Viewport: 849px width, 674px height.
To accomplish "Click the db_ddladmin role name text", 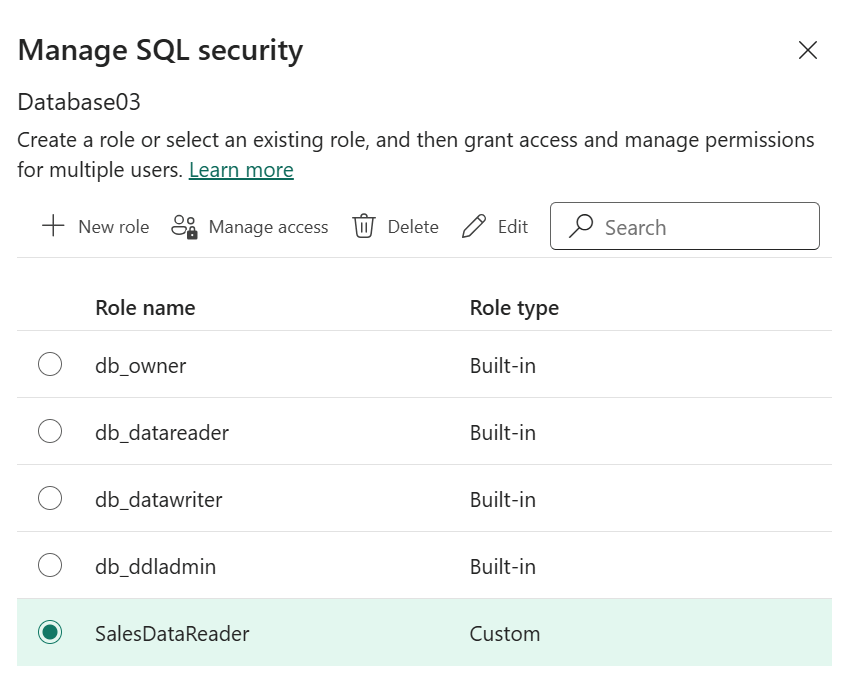I will pos(155,567).
